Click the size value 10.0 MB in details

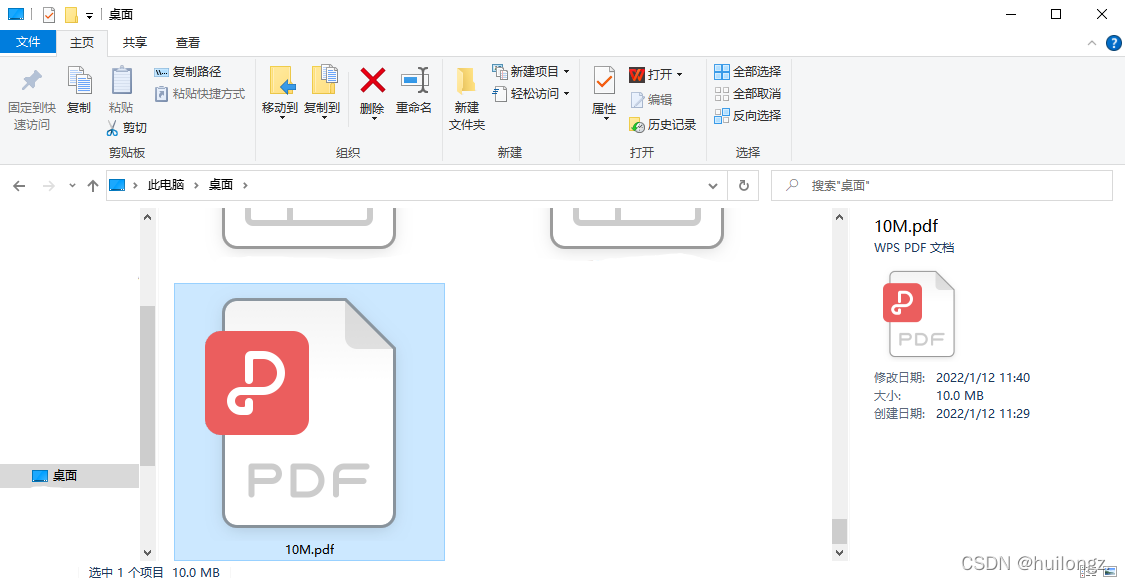959,396
